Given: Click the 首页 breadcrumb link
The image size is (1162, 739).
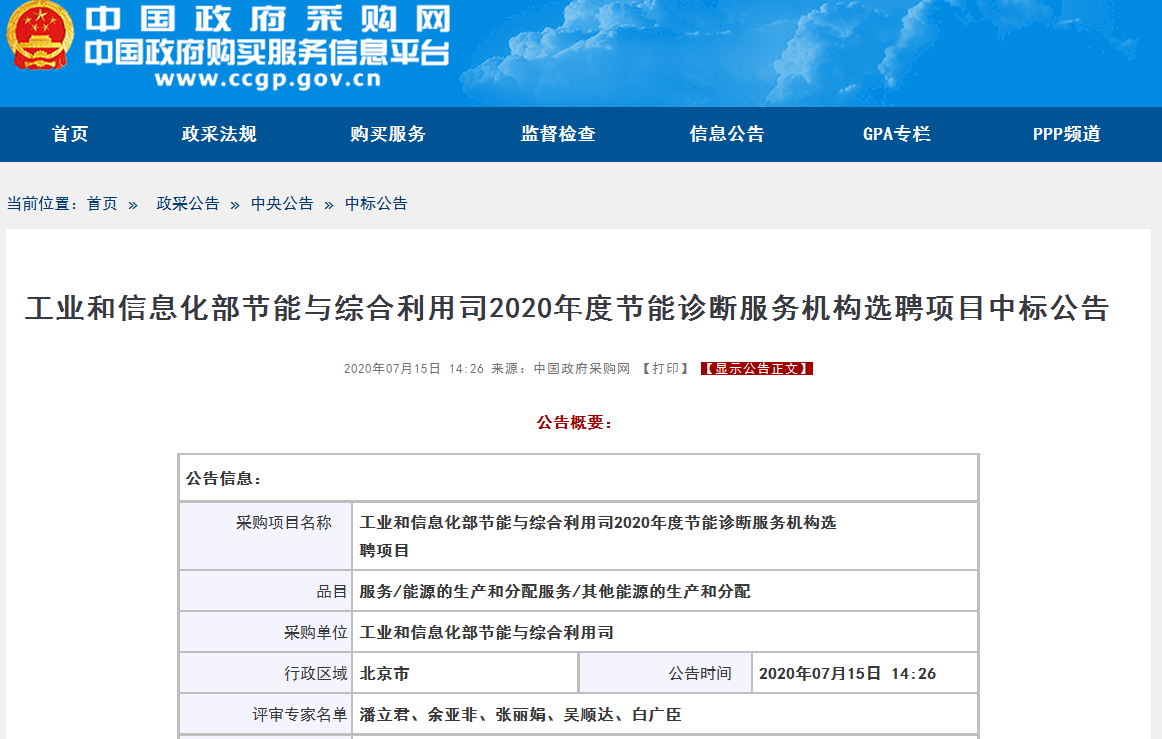Looking at the screenshot, I should 102,204.
